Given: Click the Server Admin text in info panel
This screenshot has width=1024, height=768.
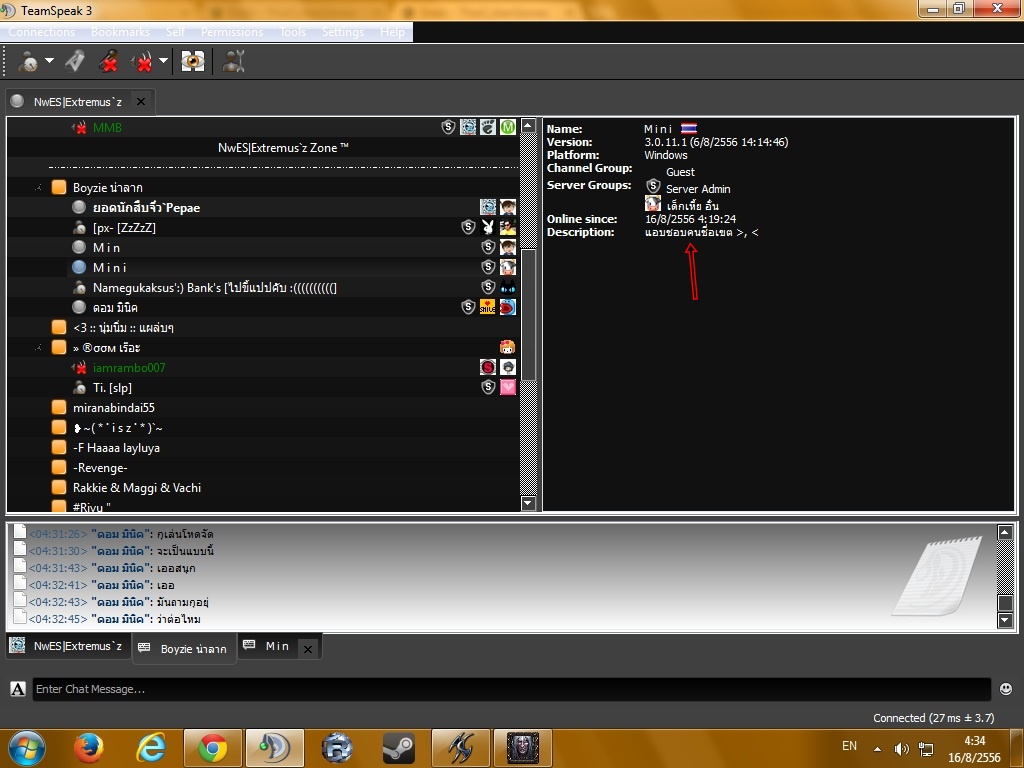Looking at the screenshot, I should pyautogui.click(x=698, y=189).
